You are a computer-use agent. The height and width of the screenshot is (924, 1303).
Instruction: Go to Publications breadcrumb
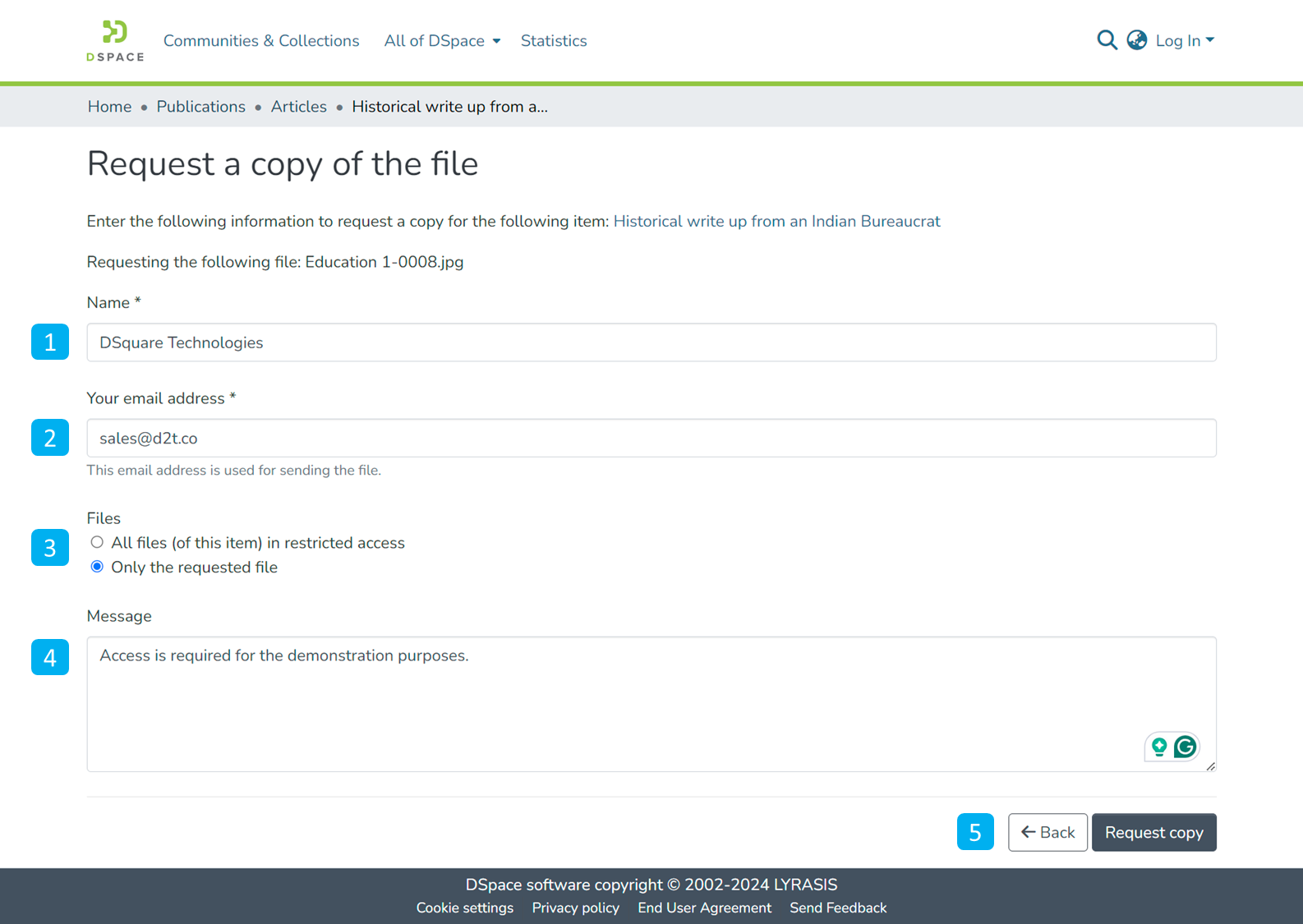(x=200, y=107)
